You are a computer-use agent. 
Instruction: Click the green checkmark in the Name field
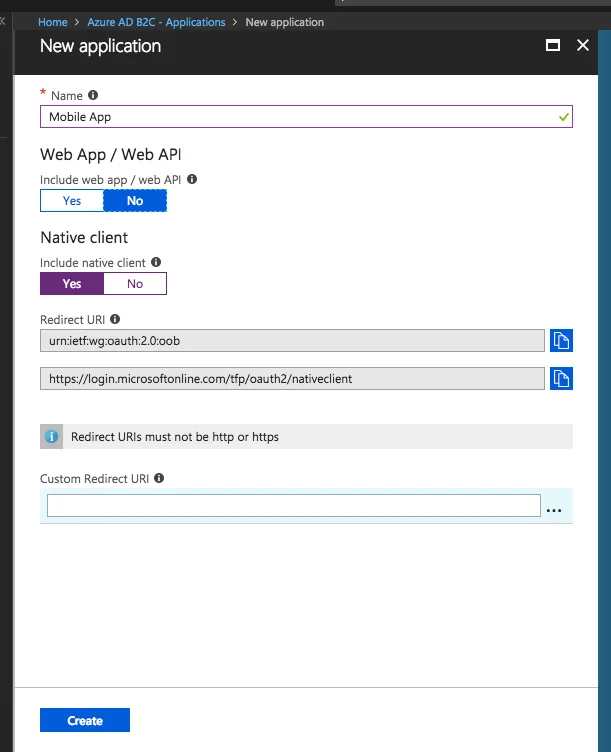click(x=564, y=117)
